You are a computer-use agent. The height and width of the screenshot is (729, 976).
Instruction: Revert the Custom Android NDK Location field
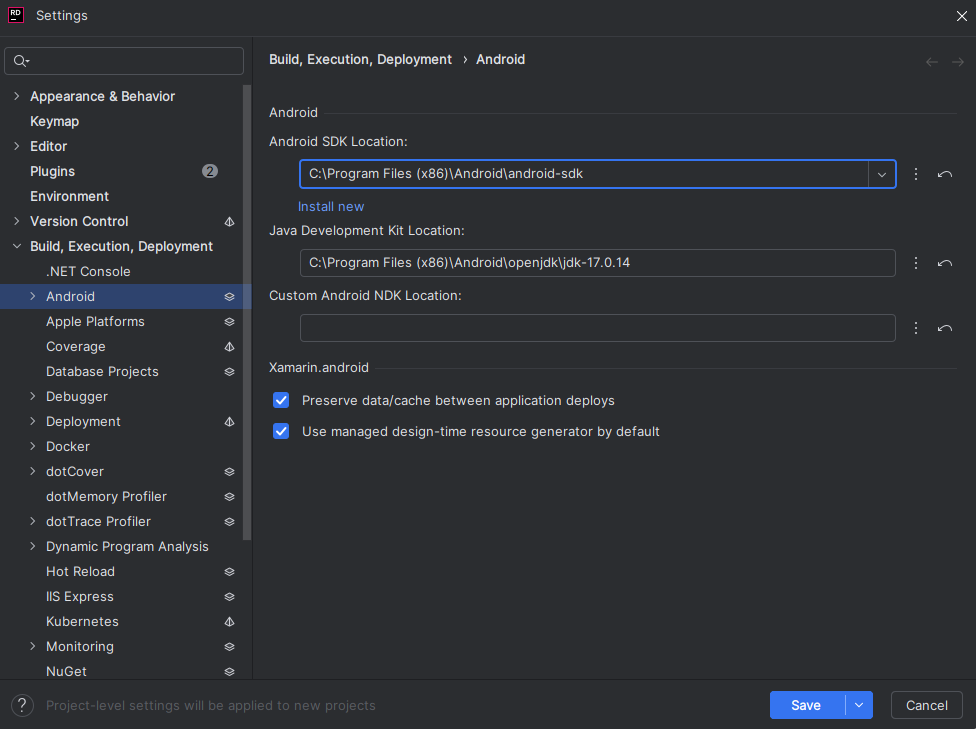945,327
